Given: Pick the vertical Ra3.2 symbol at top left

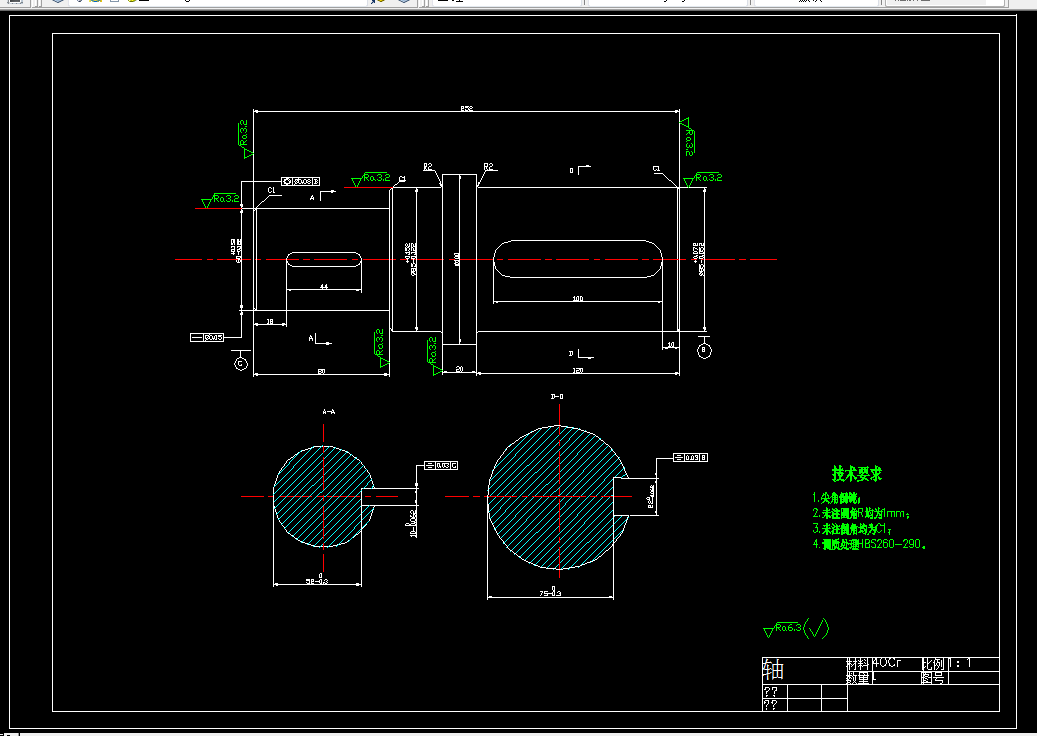Looking at the screenshot, I should [245, 138].
